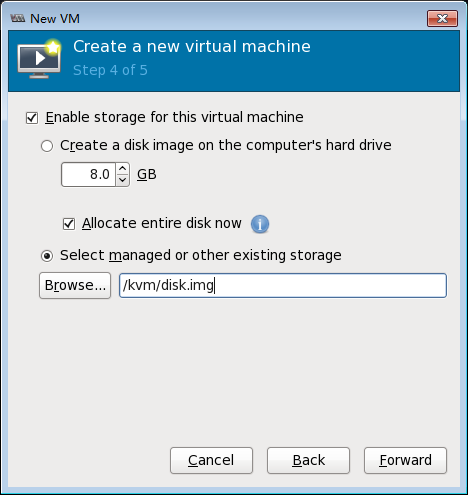The image size is (468, 495).
Task: Close the New VM window
Action: (442, 18)
